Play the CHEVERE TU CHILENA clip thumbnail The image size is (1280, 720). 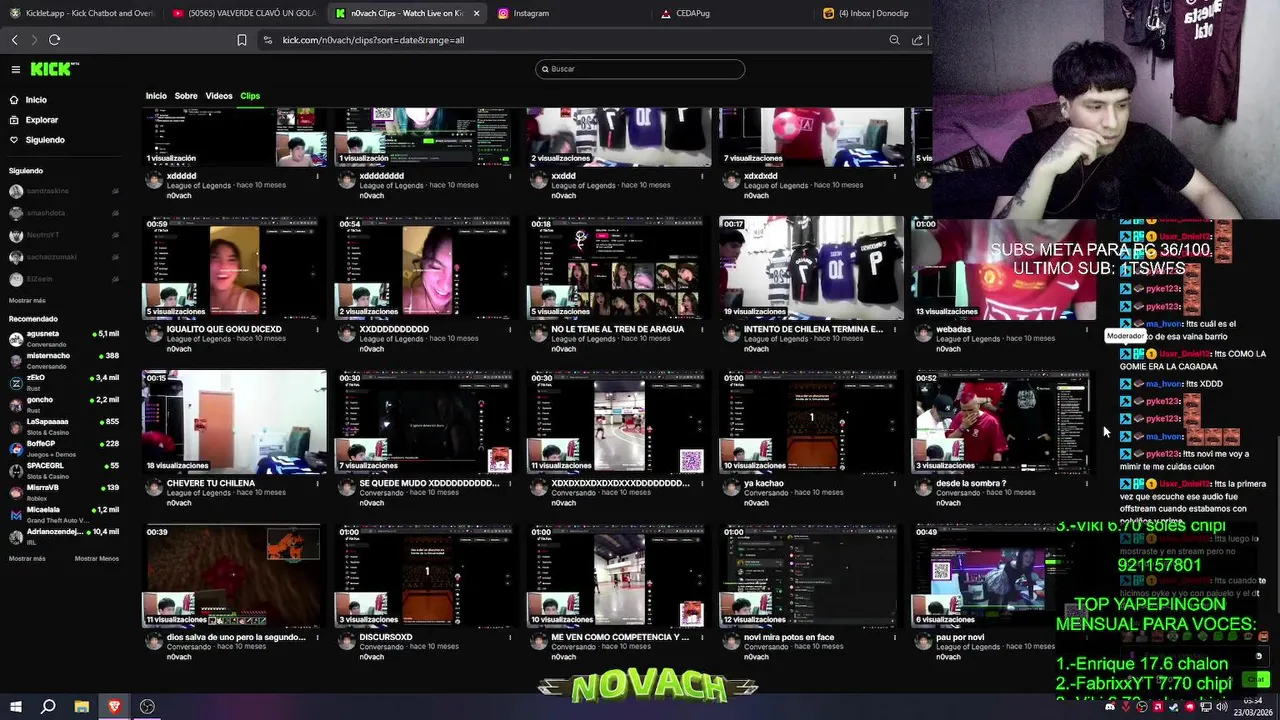234,422
